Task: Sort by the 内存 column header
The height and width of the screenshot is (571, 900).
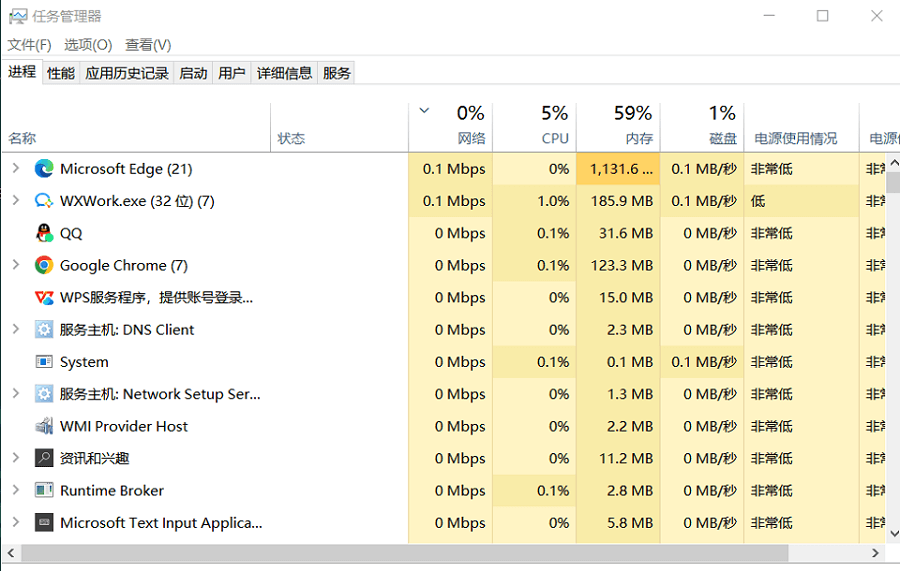Action: click(x=618, y=127)
